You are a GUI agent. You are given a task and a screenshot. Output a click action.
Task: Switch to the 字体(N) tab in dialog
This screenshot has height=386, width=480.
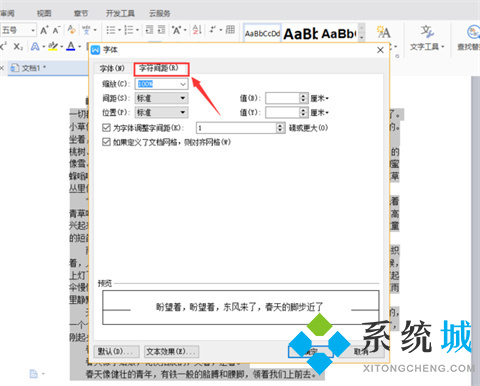(112, 69)
